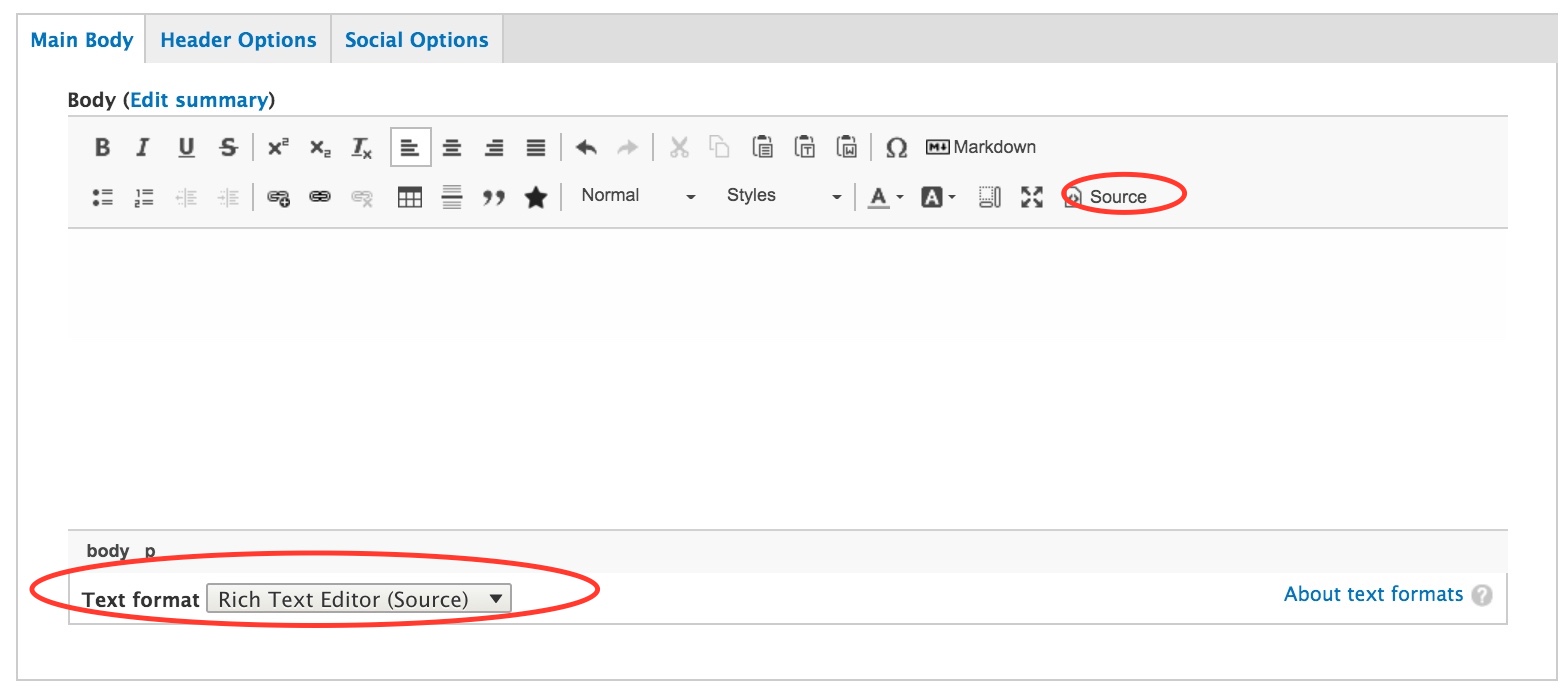Insert a table
Image resolution: width=1568 pixels, height=688 pixels.
409,197
